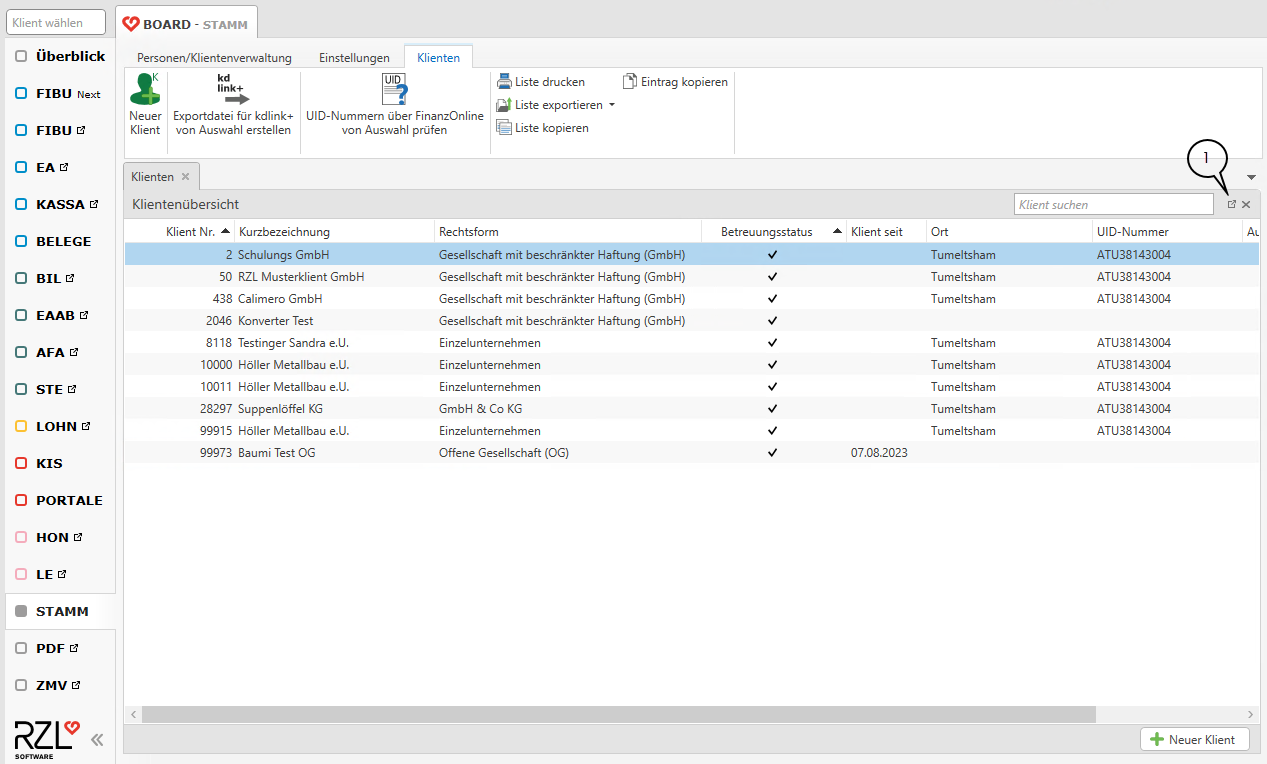The height and width of the screenshot is (764, 1267).
Task: Focus the Klient suchen search field
Action: pyautogui.click(x=1113, y=204)
